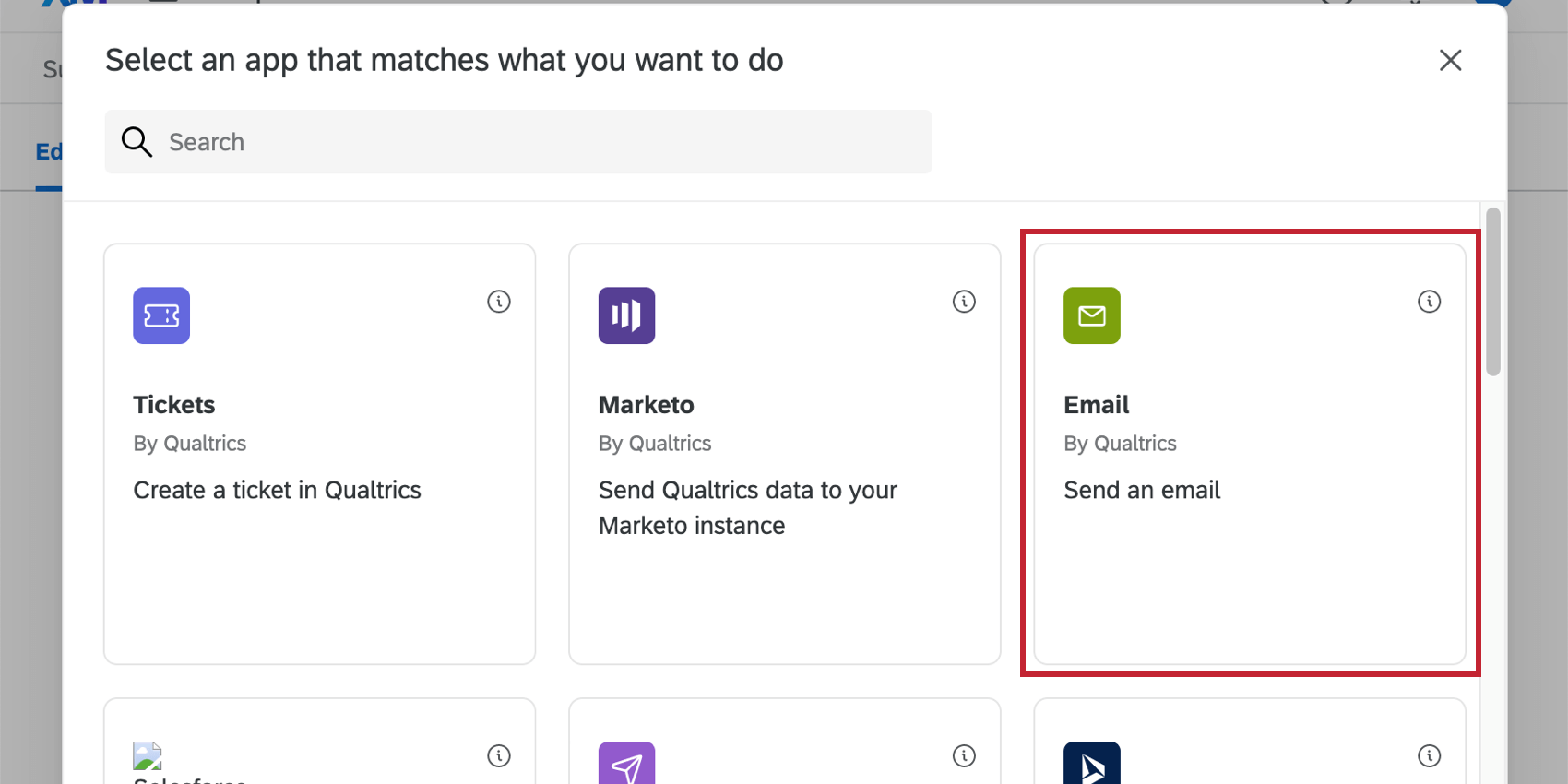Click the app list vertical scrollbar
1568x784 pixels.
point(1493,291)
